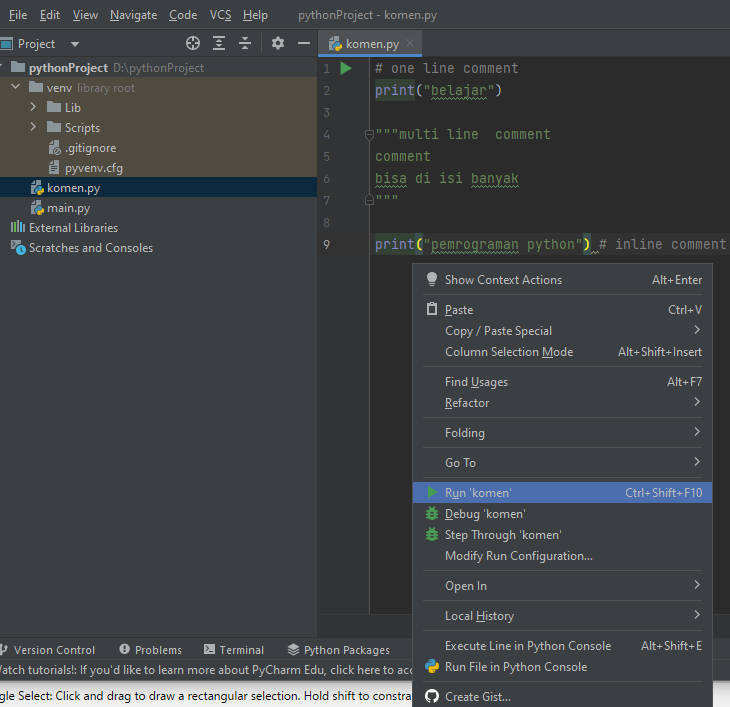The image size is (730, 707).
Task: Open the Navigate menu
Action: [134, 15]
